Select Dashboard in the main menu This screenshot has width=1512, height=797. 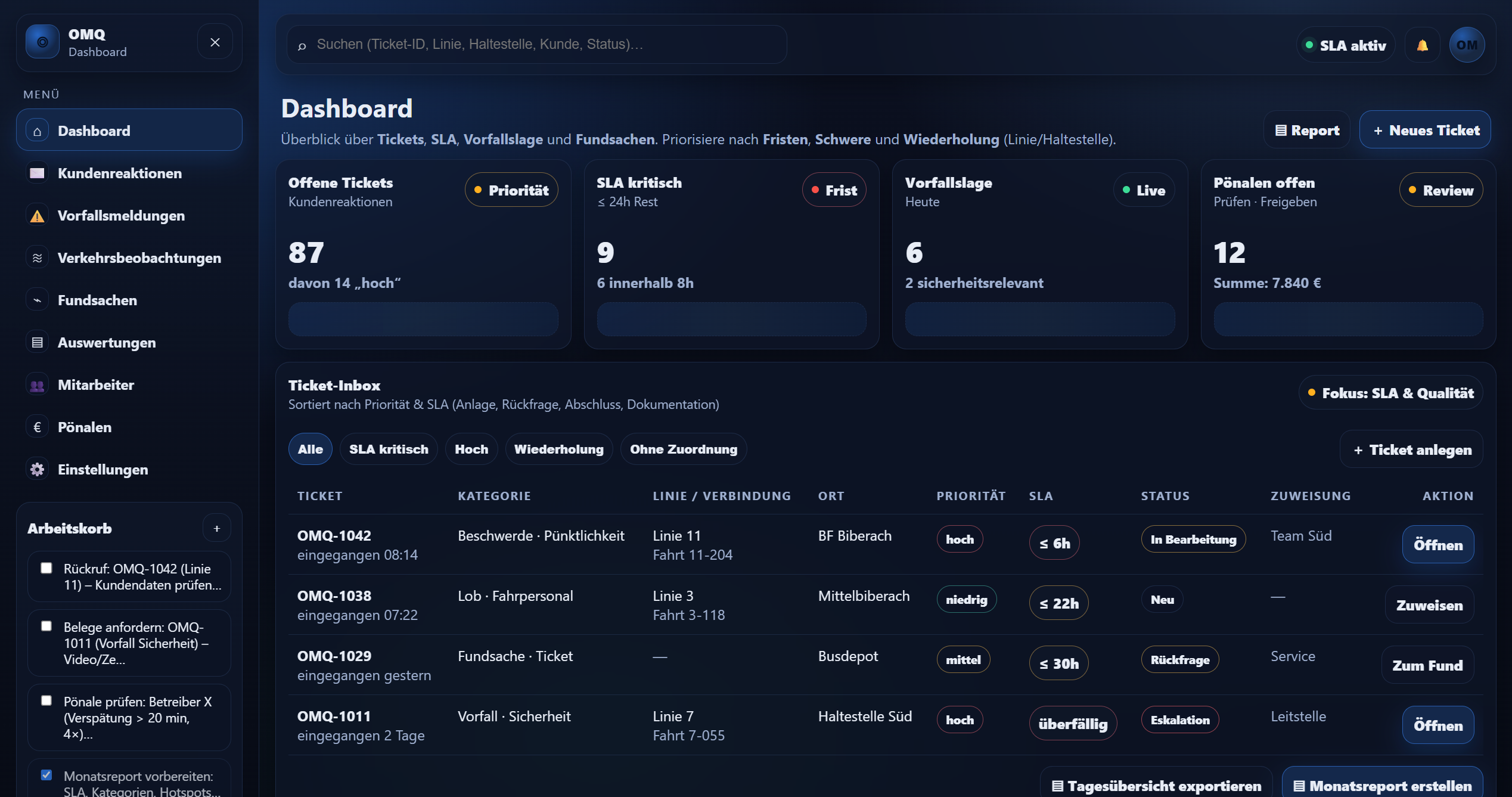(94, 130)
